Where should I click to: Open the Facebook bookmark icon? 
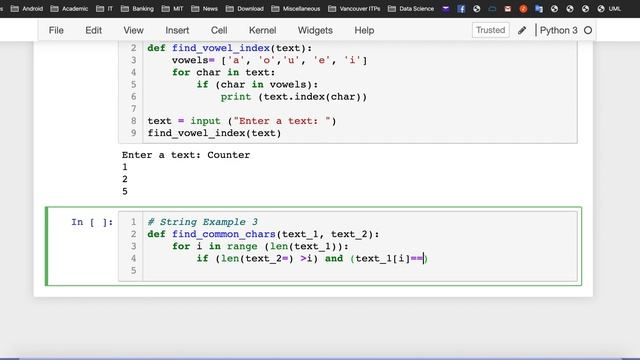point(461,9)
